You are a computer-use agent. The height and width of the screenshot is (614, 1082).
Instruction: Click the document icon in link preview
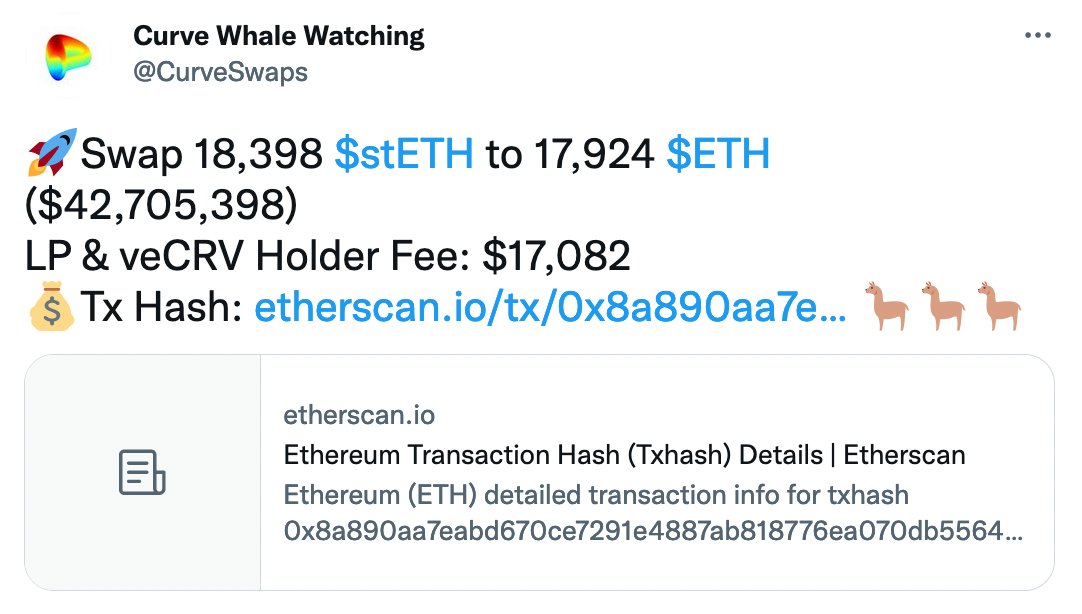coord(142,472)
